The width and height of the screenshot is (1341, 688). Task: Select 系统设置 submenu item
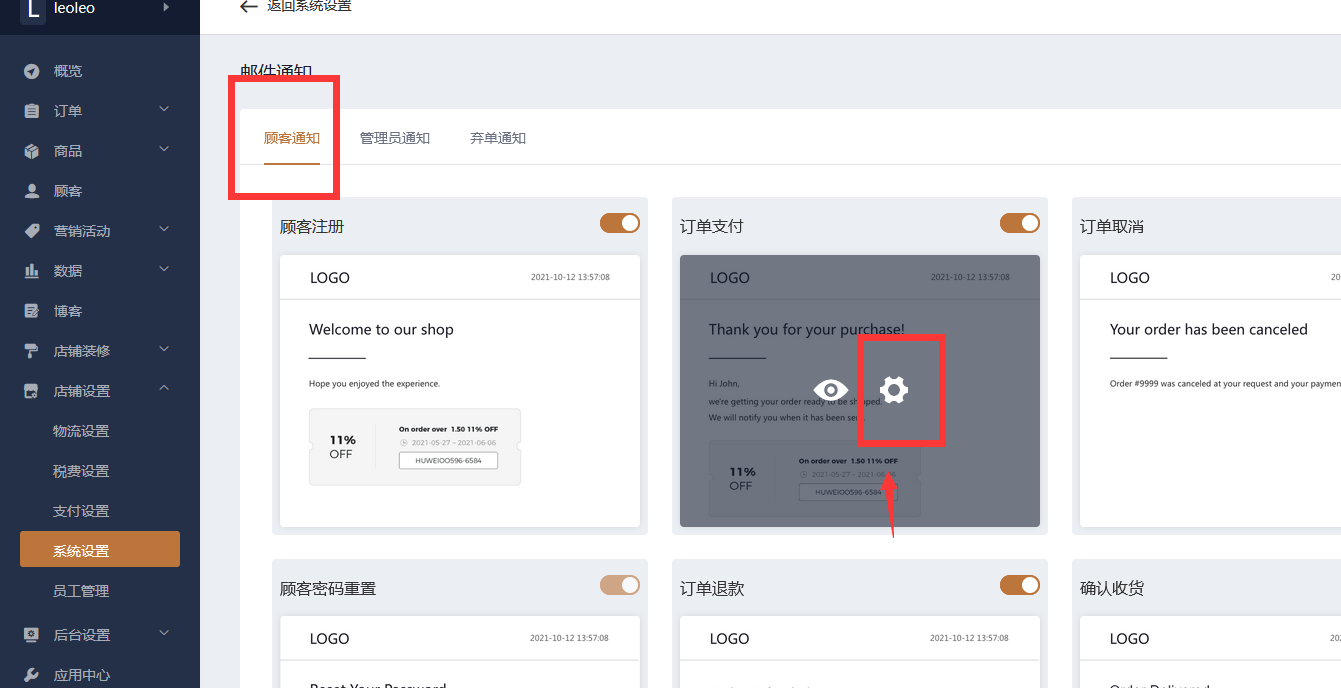[100, 549]
